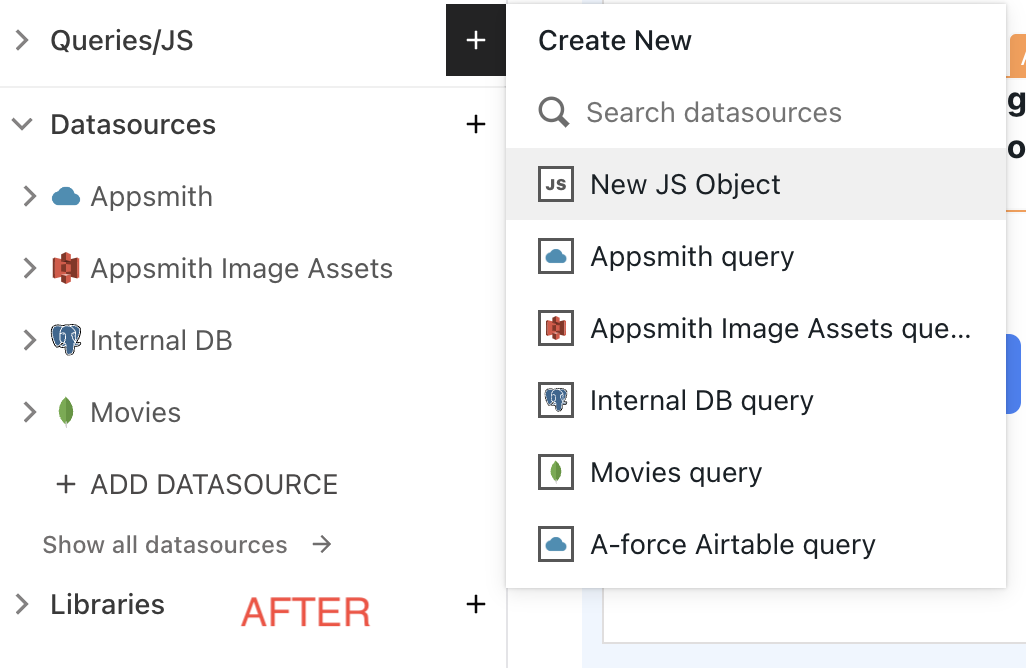Select New JS Object from the menu
The width and height of the screenshot is (1026, 668).
[x=685, y=184]
